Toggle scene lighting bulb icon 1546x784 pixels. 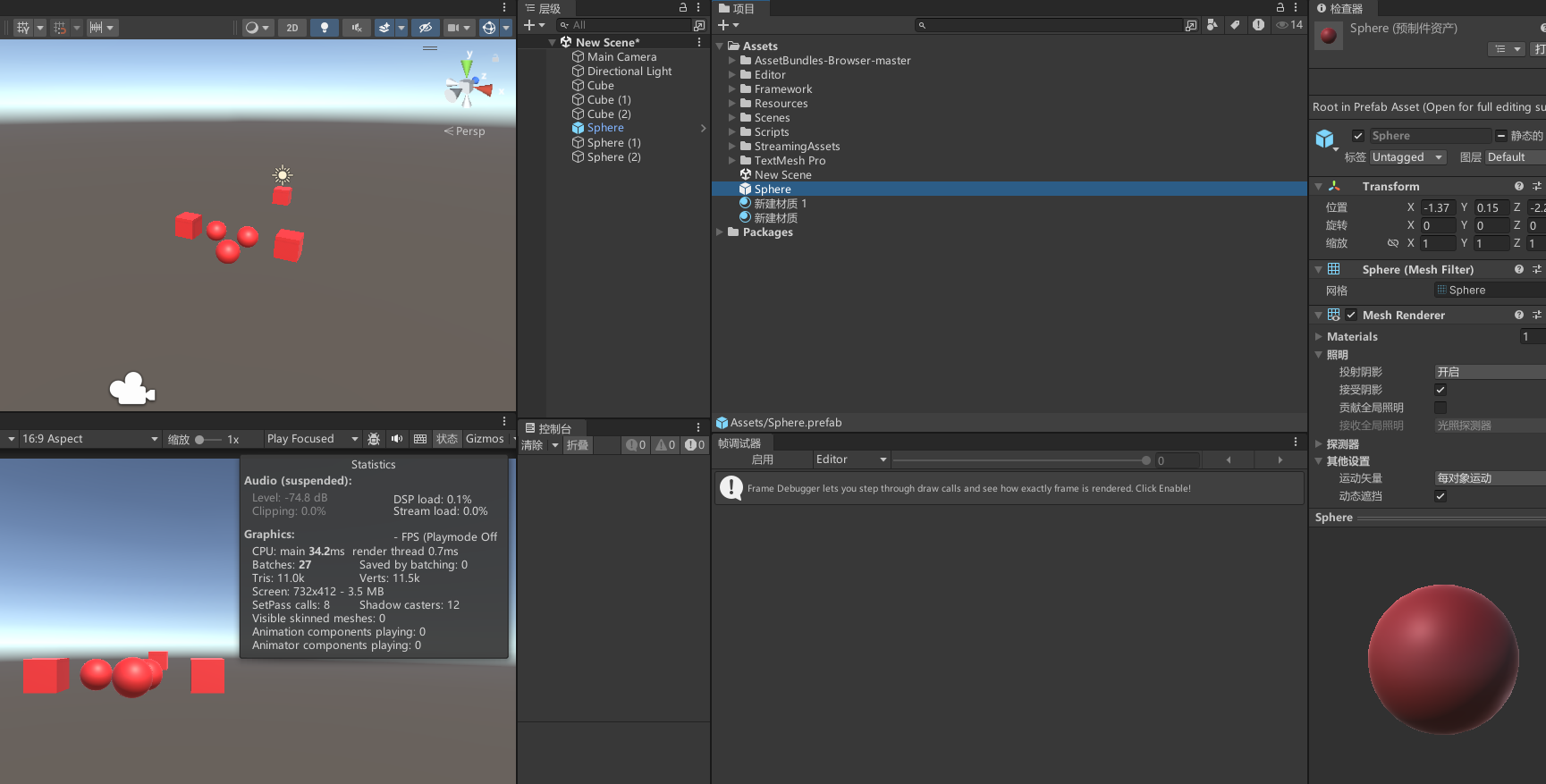tap(325, 28)
